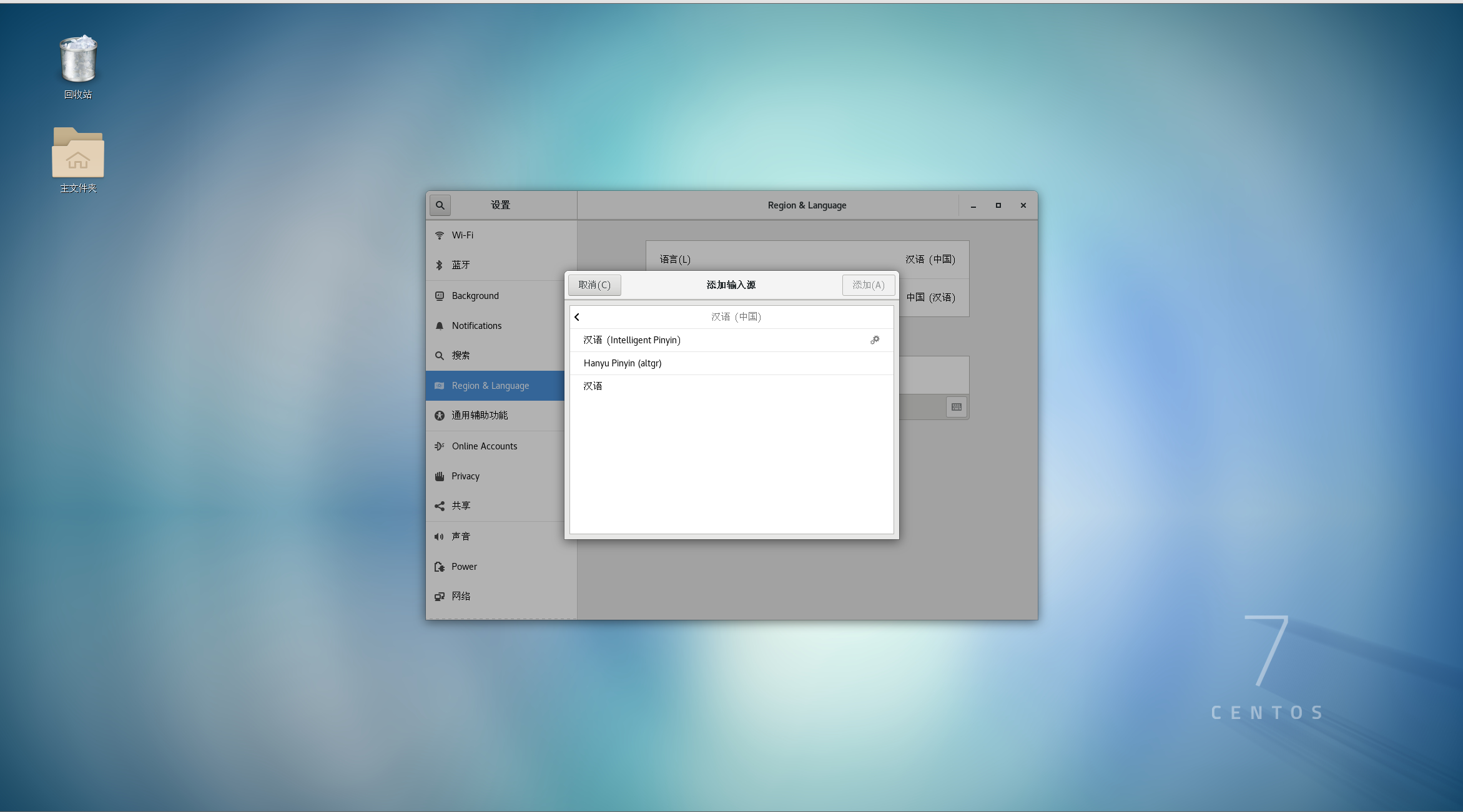The width and height of the screenshot is (1463, 812).
Task: Open the Background sidebar entry
Action: pos(475,296)
